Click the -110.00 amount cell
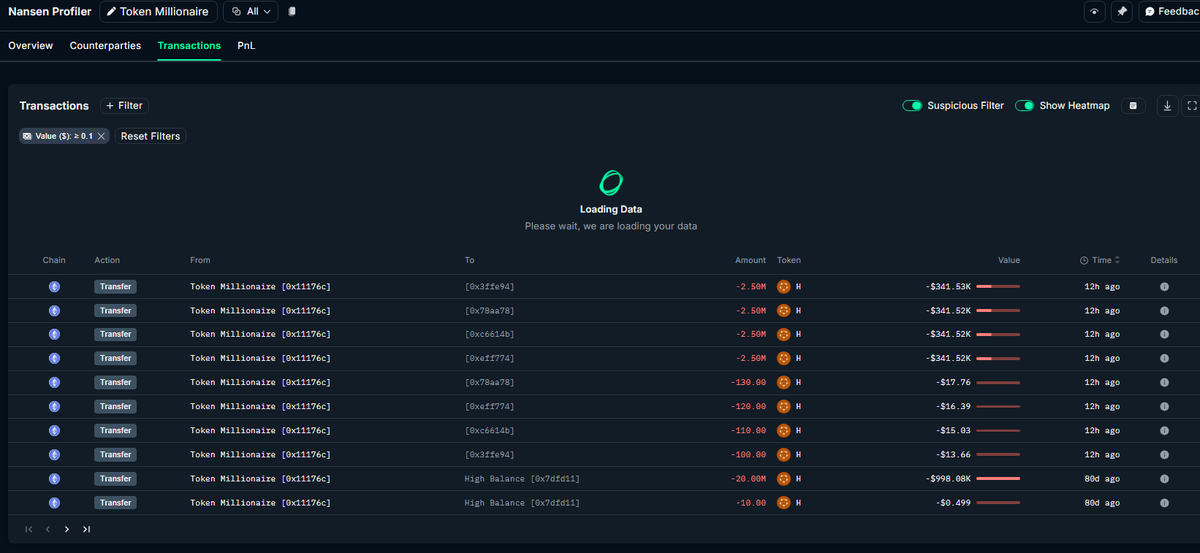The width and height of the screenshot is (1200, 553). (x=747, y=431)
